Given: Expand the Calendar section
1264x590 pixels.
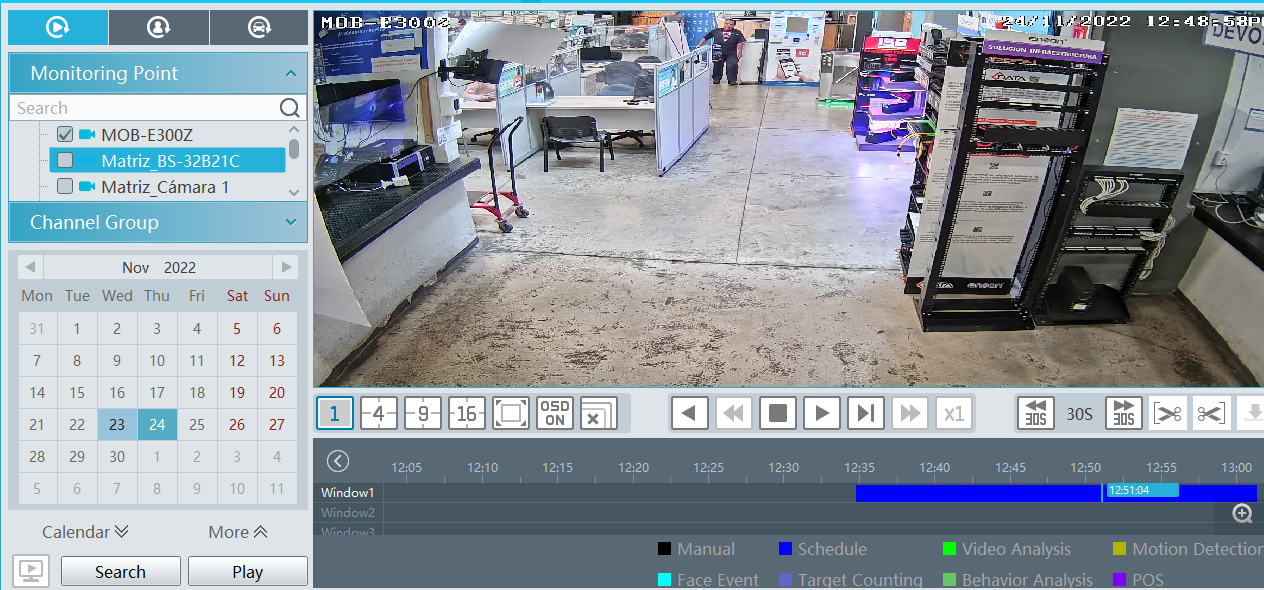Looking at the screenshot, I should point(85,532).
